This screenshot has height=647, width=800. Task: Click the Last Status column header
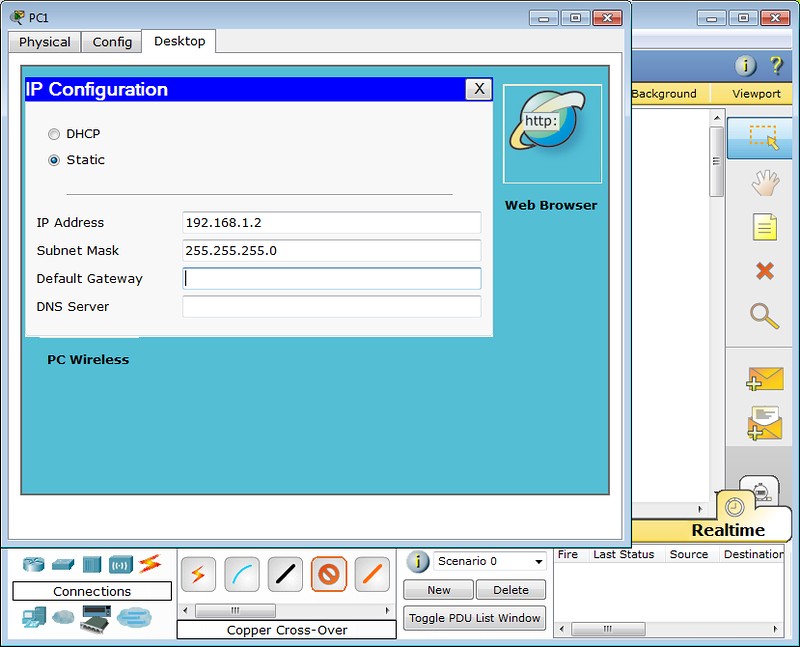623,554
